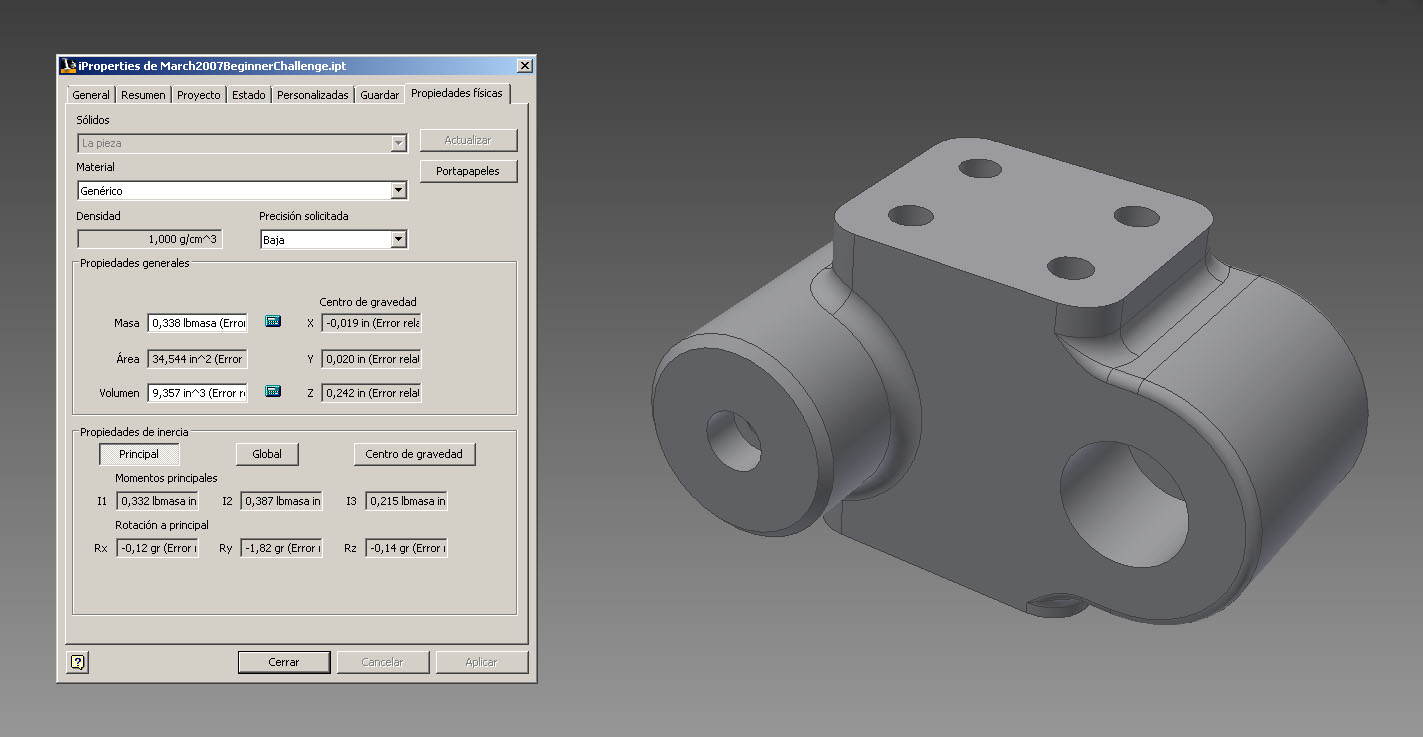Go to the Personalizadas tab

click(312, 95)
